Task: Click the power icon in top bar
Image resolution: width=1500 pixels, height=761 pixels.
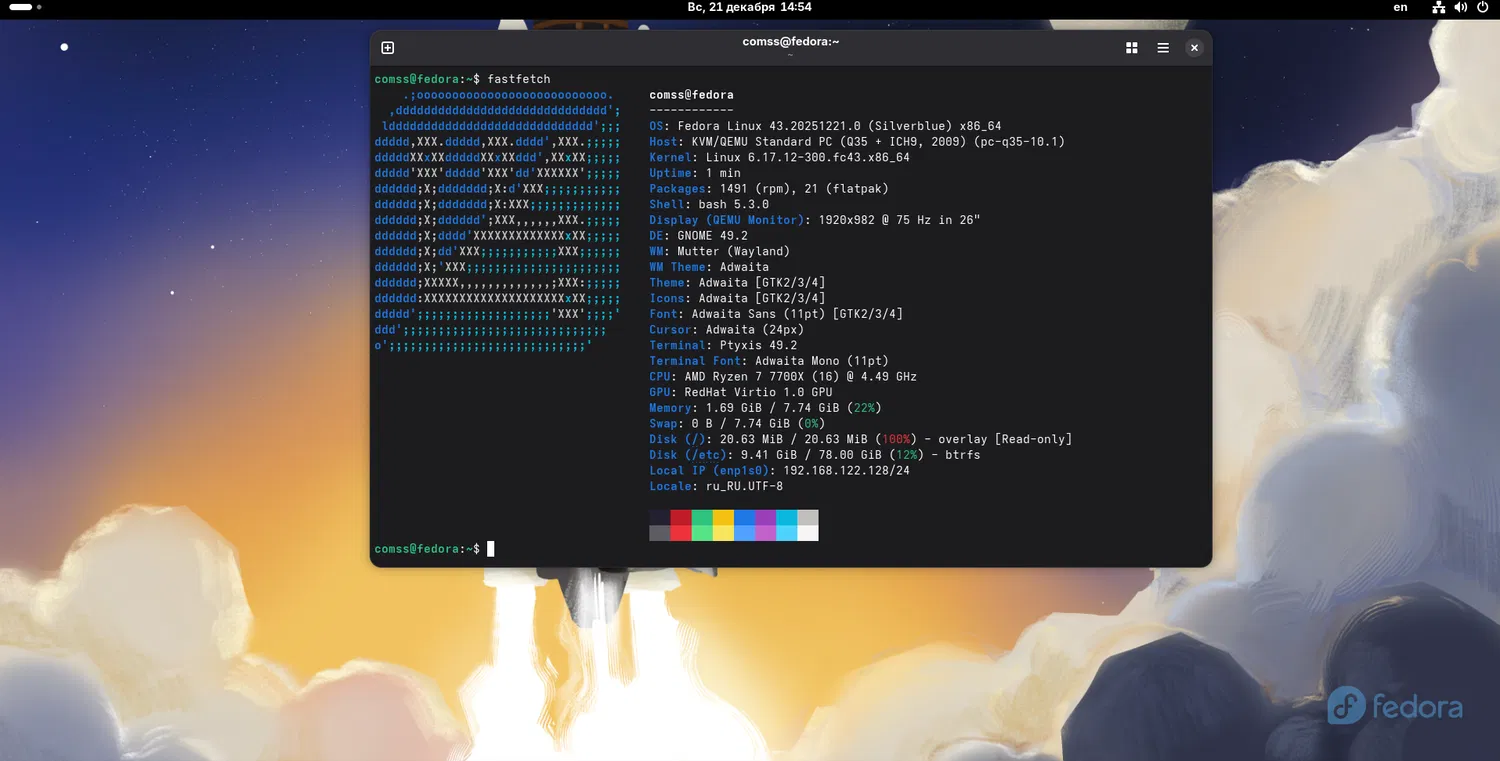Action: pos(1481,7)
